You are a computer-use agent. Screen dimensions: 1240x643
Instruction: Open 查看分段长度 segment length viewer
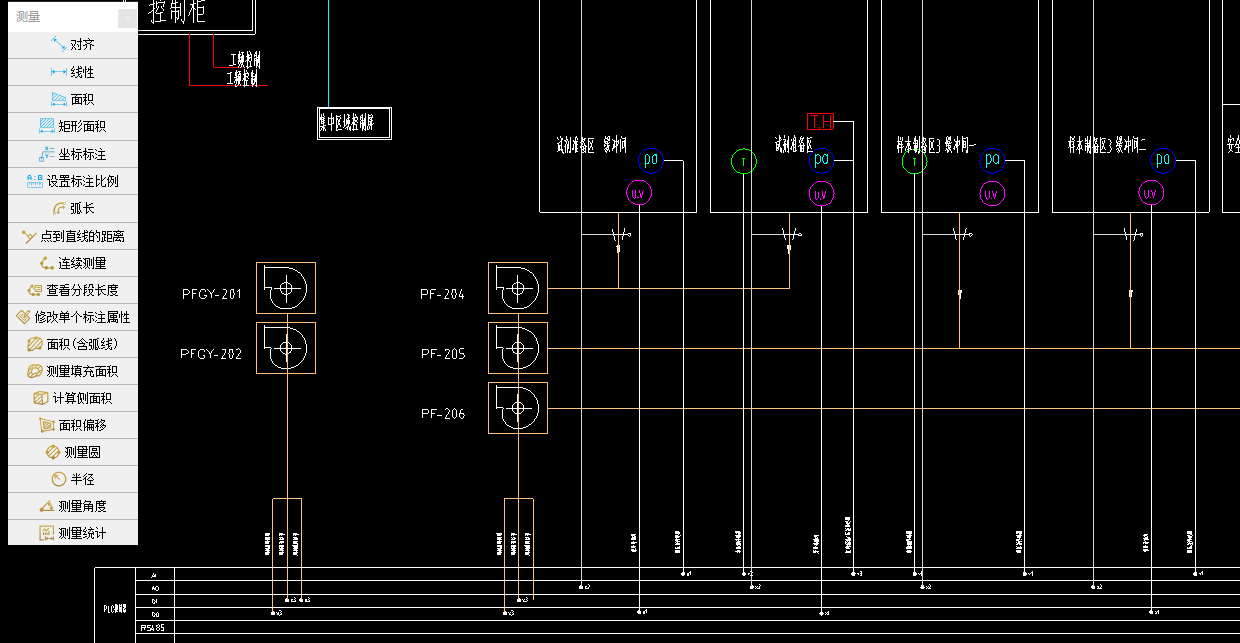tap(72, 290)
